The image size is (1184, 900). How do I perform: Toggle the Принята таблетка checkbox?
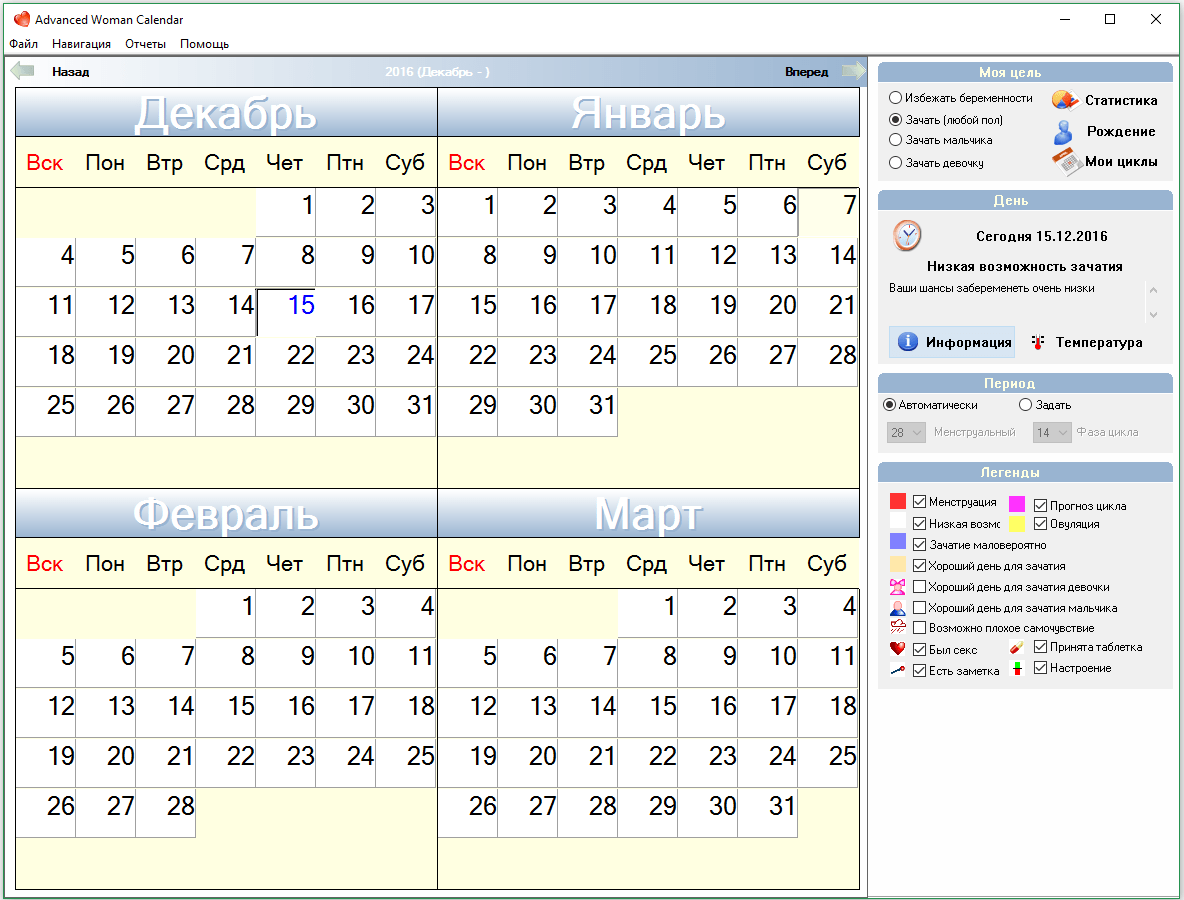(1041, 646)
